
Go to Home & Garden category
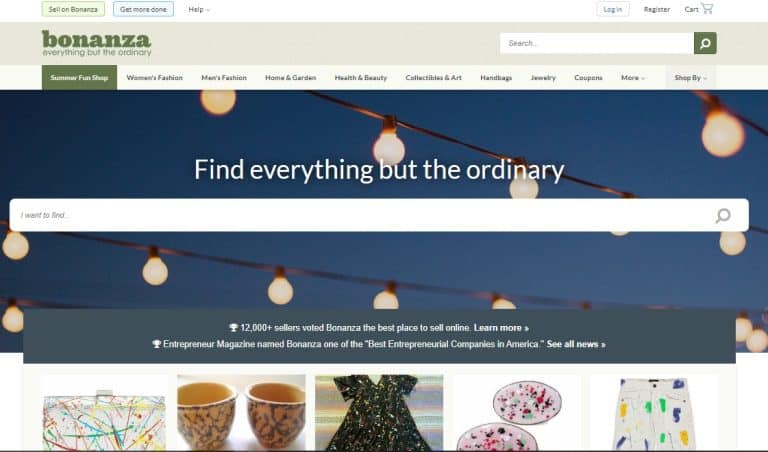pos(290,77)
